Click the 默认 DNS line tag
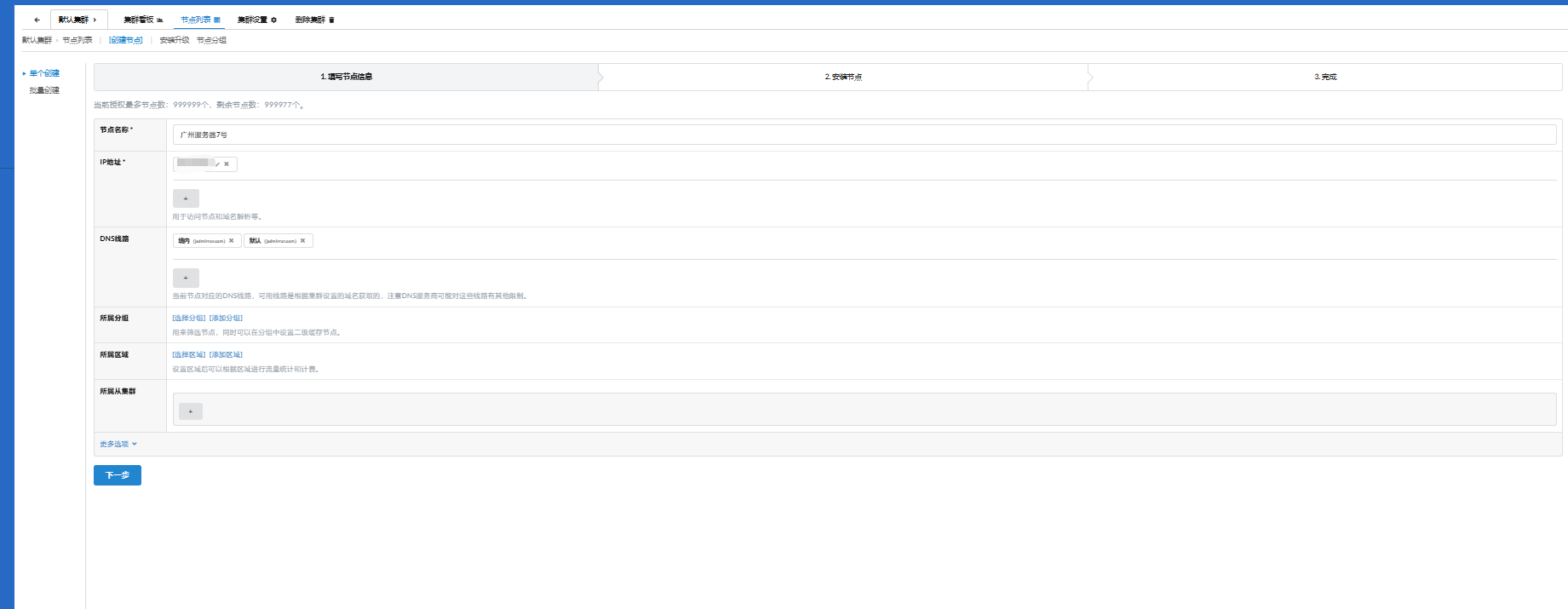The height and width of the screenshot is (609, 1568). 279,241
